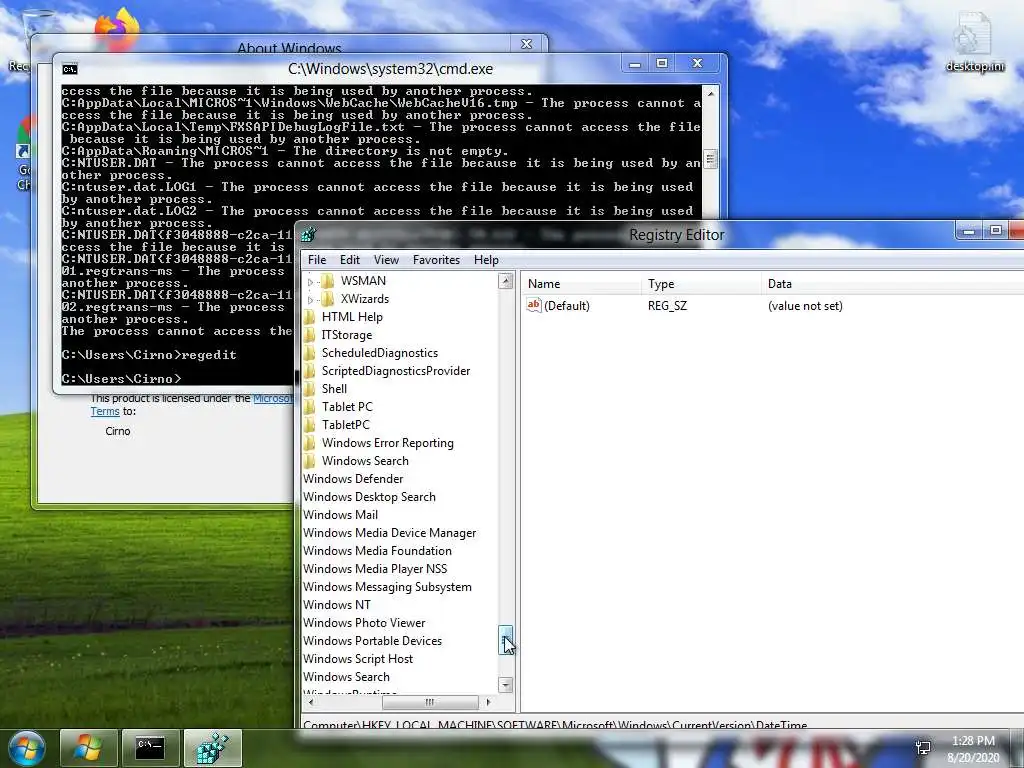Select the Shell registry key
This screenshot has width=1024, height=768.
(x=334, y=389)
